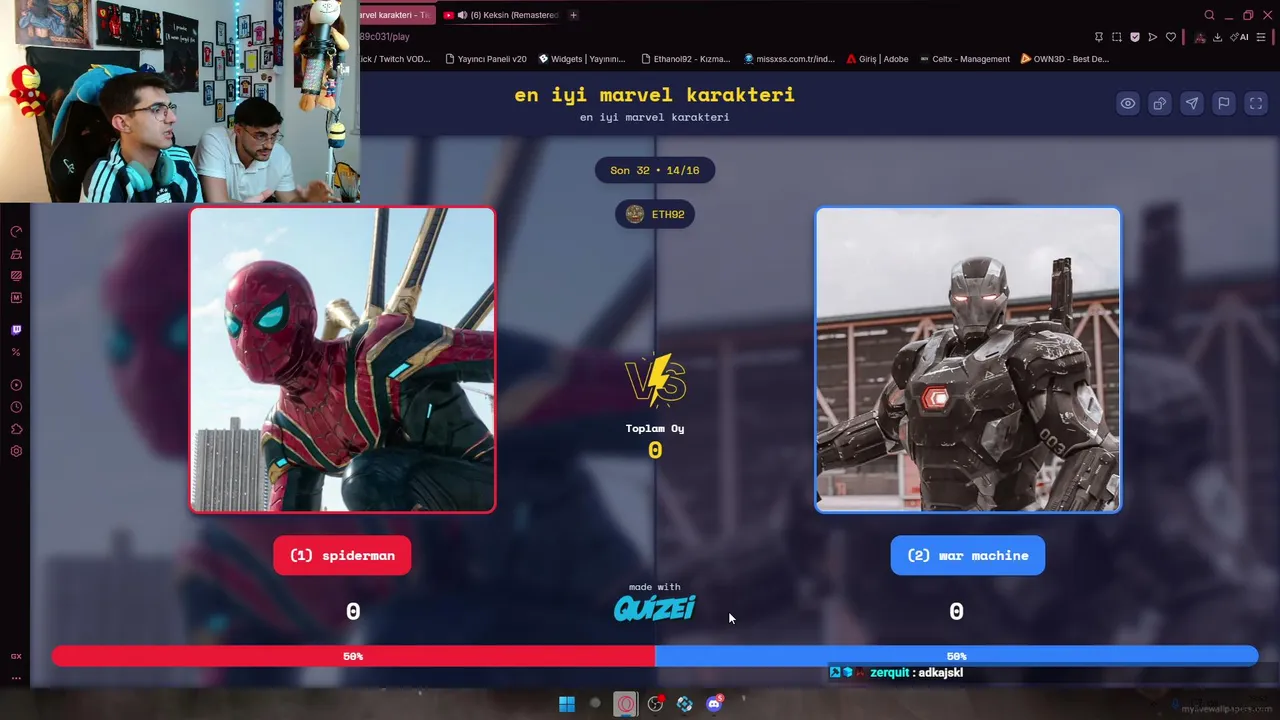Open the 'Celtx - Management' bookmark
1280x720 pixels.
(965, 59)
